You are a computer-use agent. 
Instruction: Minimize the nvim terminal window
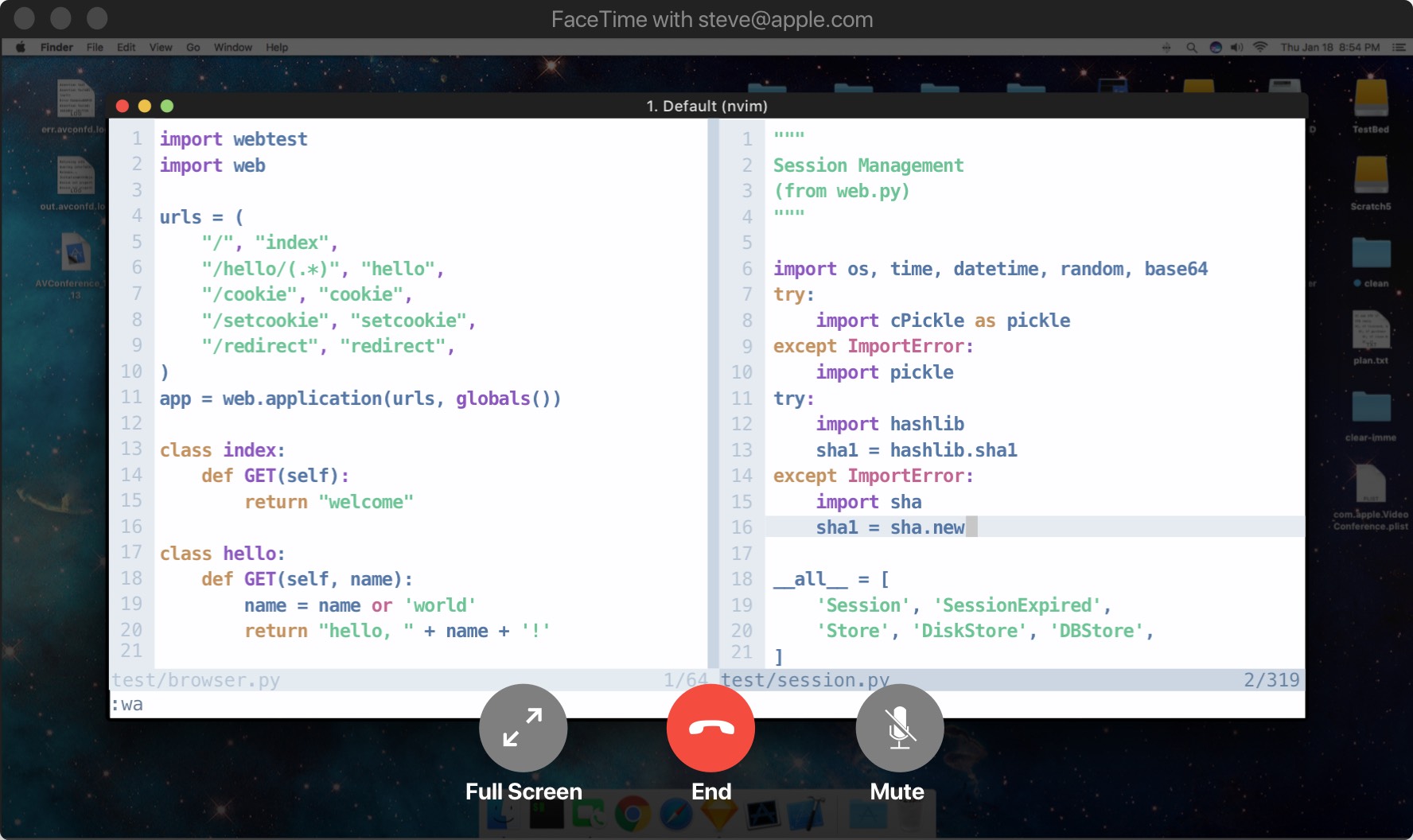click(x=144, y=106)
